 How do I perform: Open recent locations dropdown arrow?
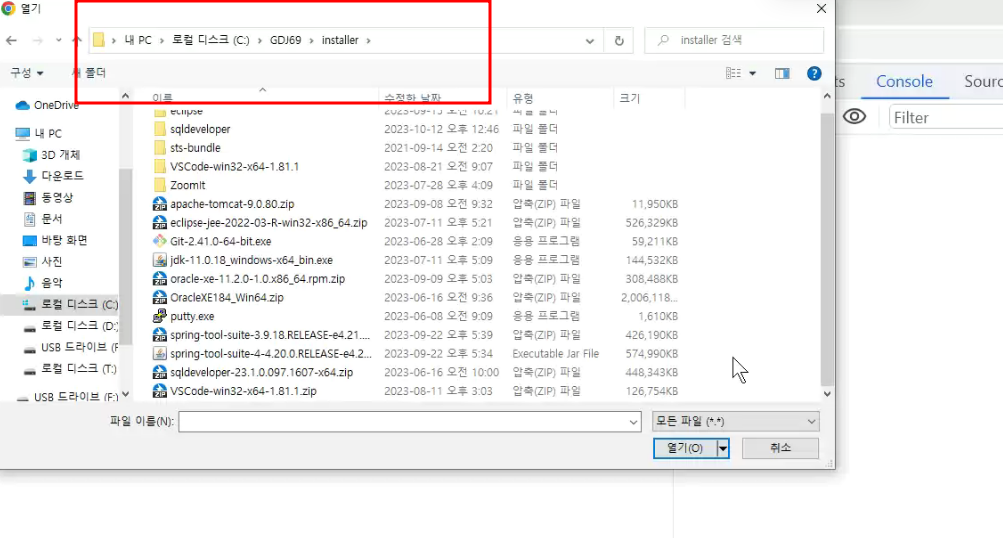pos(58,40)
